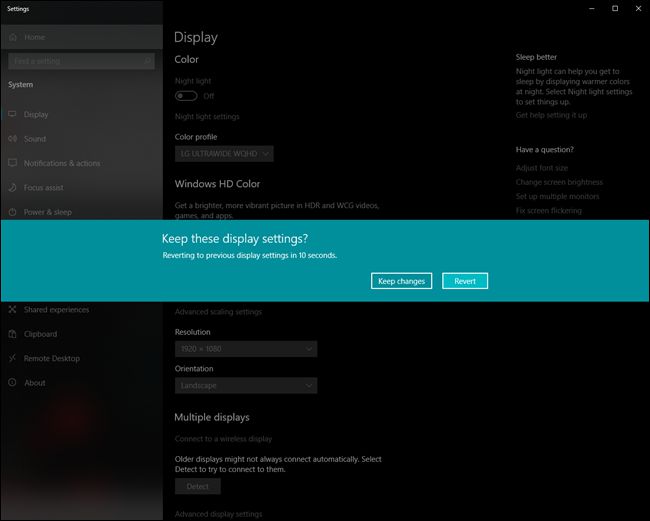Open Night light settings link
The height and width of the screenshot is (521, 650).
[207, 116]
